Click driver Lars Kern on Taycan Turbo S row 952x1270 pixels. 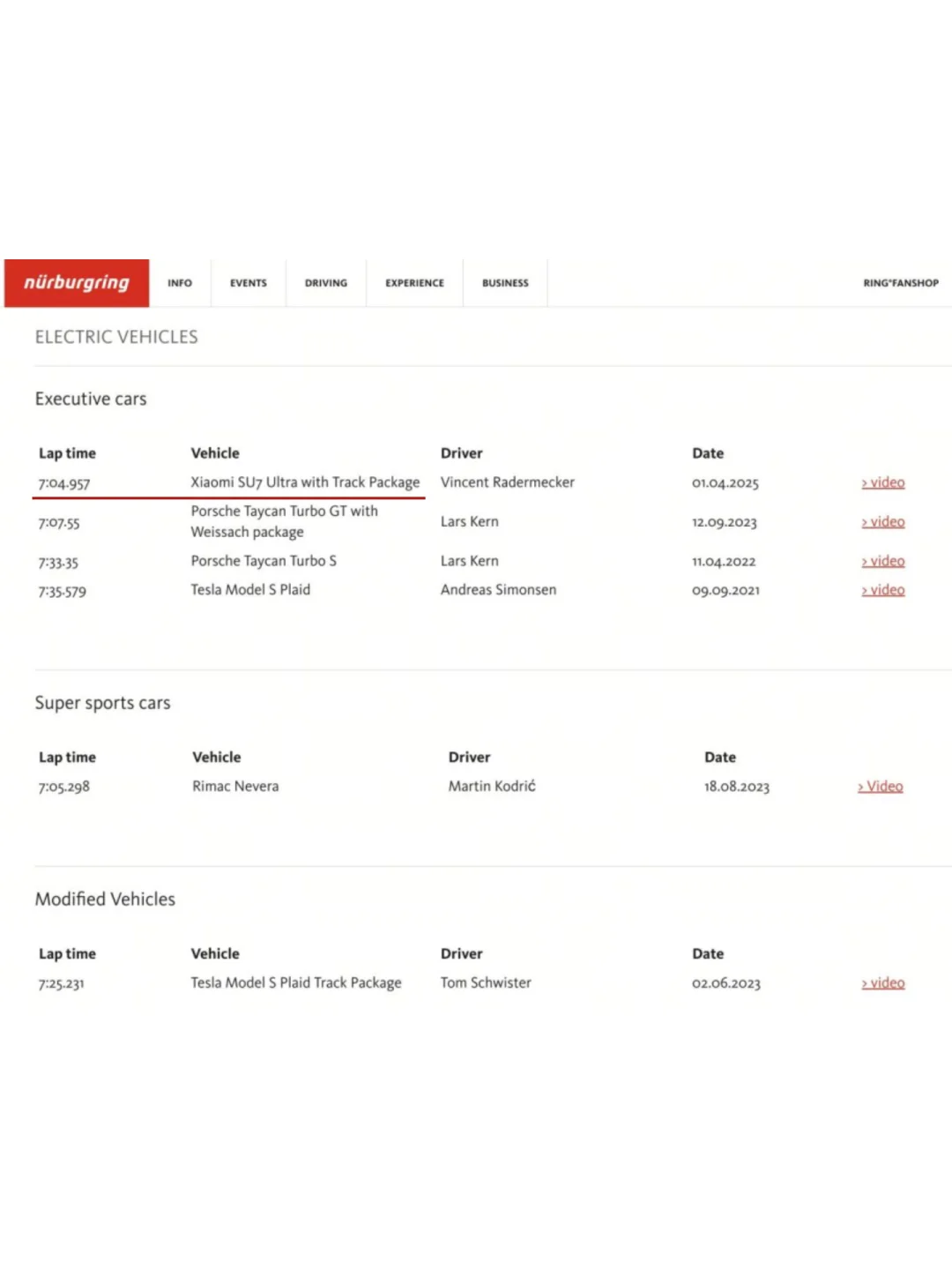coord(470,561)
